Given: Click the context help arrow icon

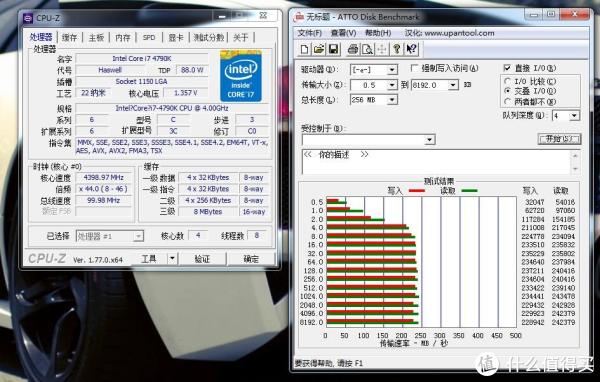Looking at the screenshot, I should click(412, 49).
